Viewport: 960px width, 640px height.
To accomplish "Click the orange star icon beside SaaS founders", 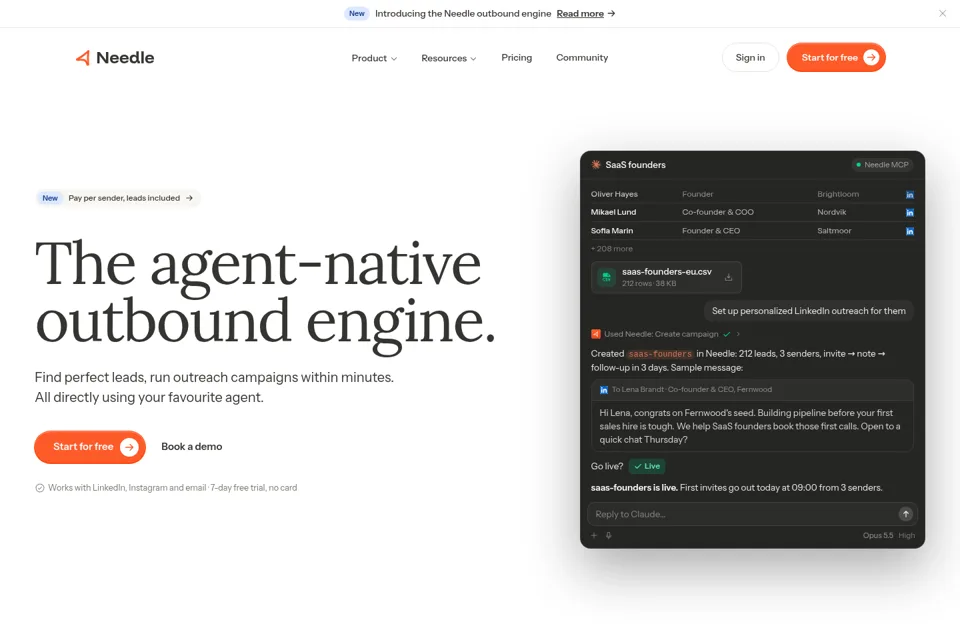I will point(596,165).
